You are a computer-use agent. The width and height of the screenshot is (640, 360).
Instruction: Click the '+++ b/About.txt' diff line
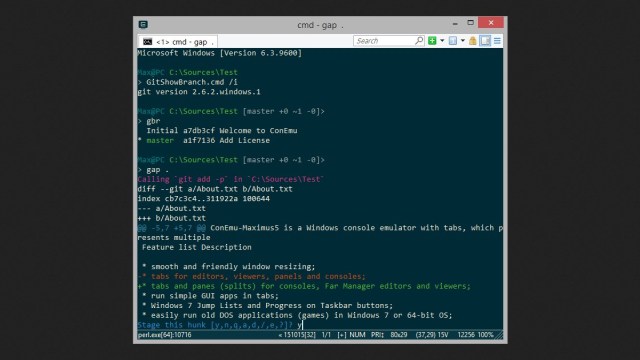coord(171,218)
